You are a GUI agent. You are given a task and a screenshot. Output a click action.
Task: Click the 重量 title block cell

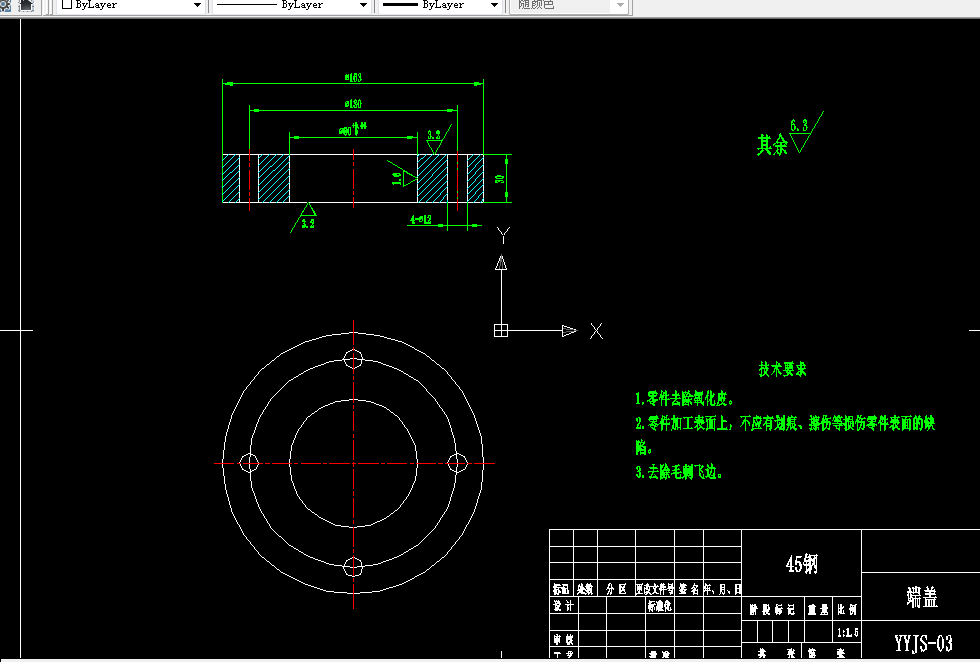point(818,609)
